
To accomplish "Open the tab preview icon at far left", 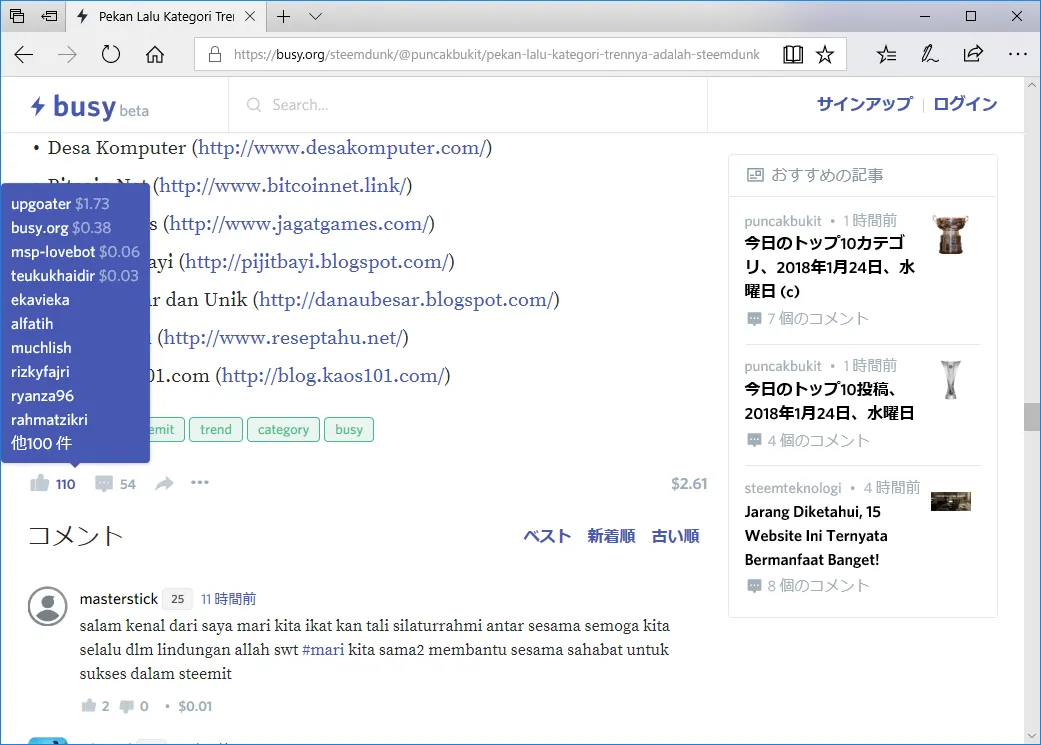I will 17,16.
